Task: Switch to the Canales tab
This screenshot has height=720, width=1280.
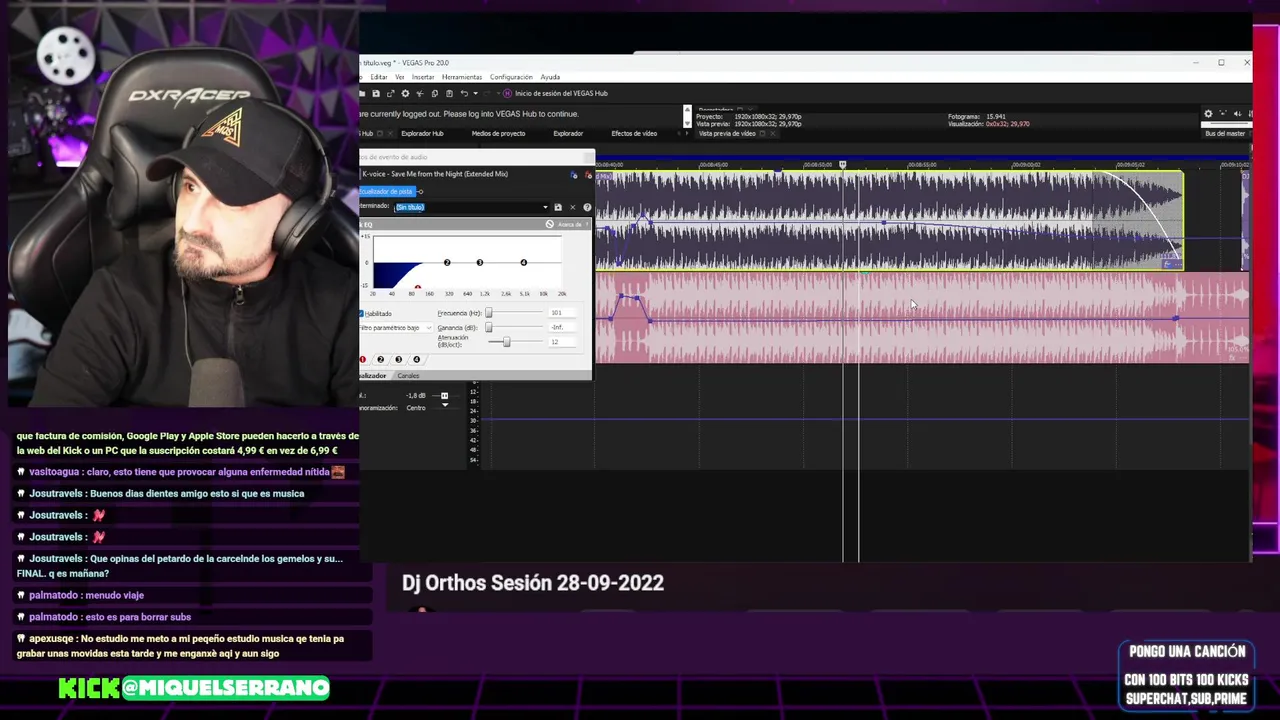Action: pyautogui.click(x=408, y=376)
